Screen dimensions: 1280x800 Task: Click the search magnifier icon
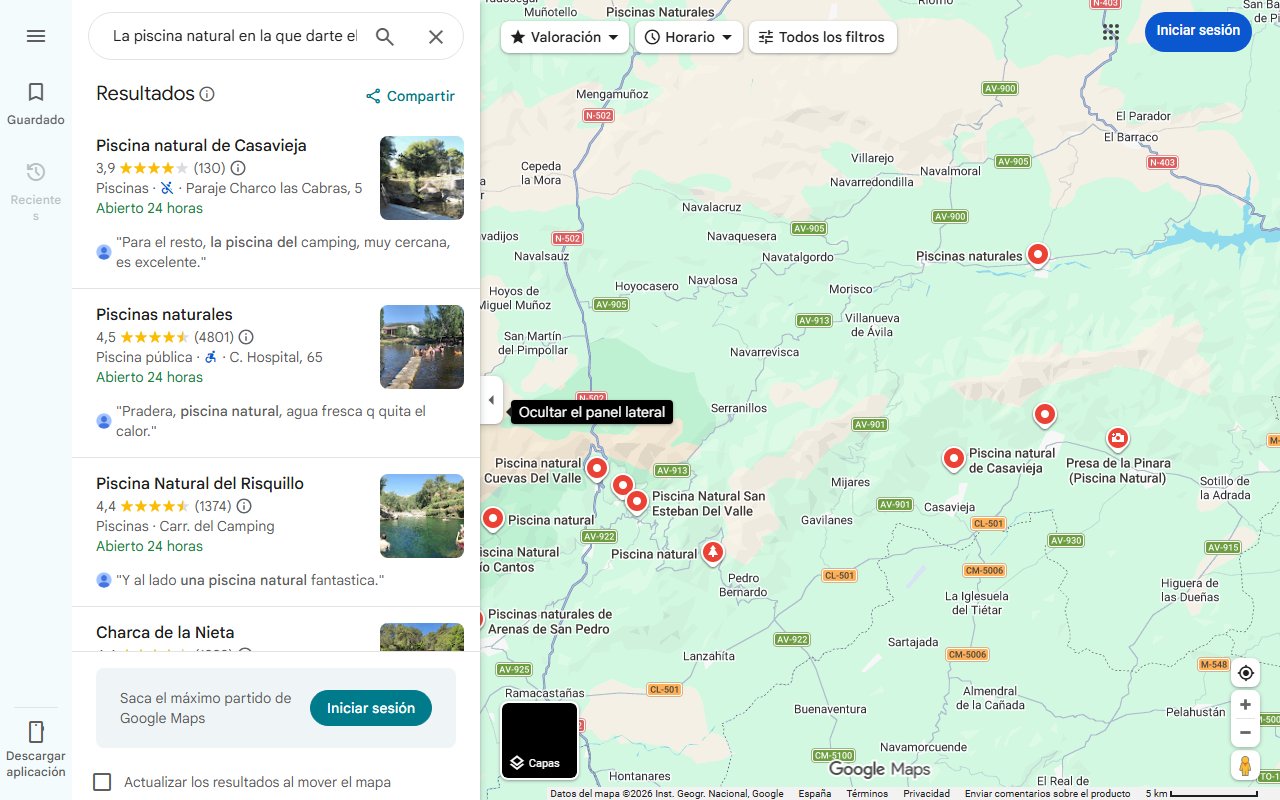[x=385, y=37]
